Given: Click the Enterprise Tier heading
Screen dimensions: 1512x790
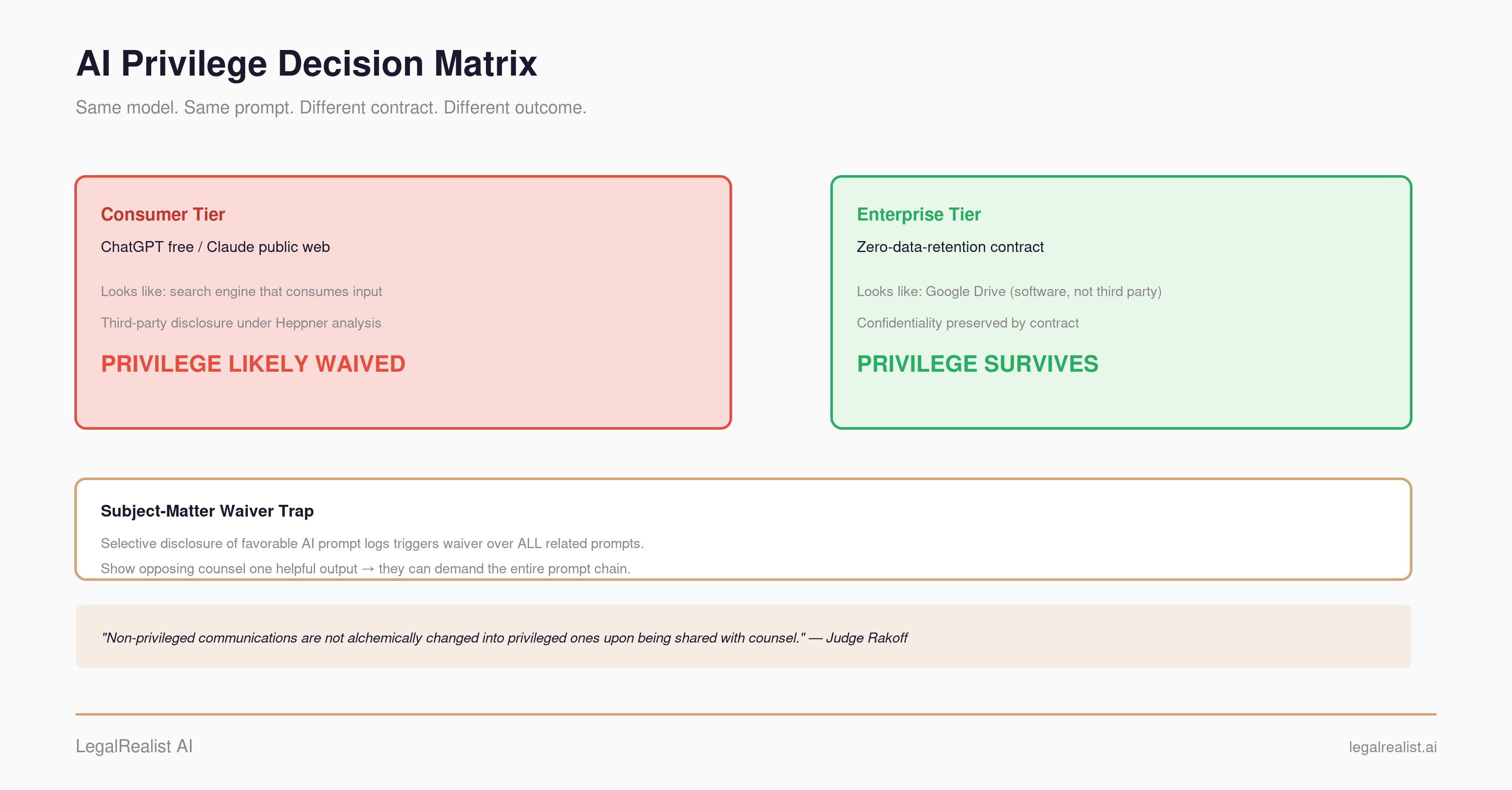Looking at the screenshot, I should coord(919,214).
